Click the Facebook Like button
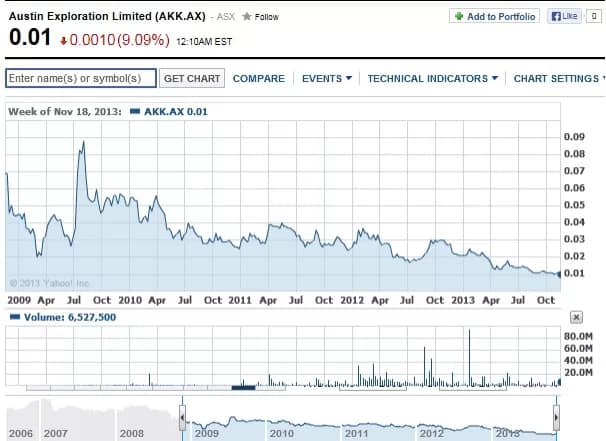606x441 pixels. [565, 17]
